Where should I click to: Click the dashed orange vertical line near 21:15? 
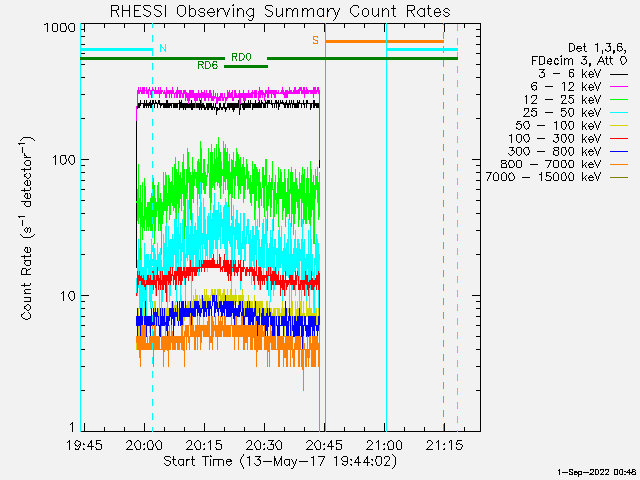pyautogui.click(x=444, y=227)
